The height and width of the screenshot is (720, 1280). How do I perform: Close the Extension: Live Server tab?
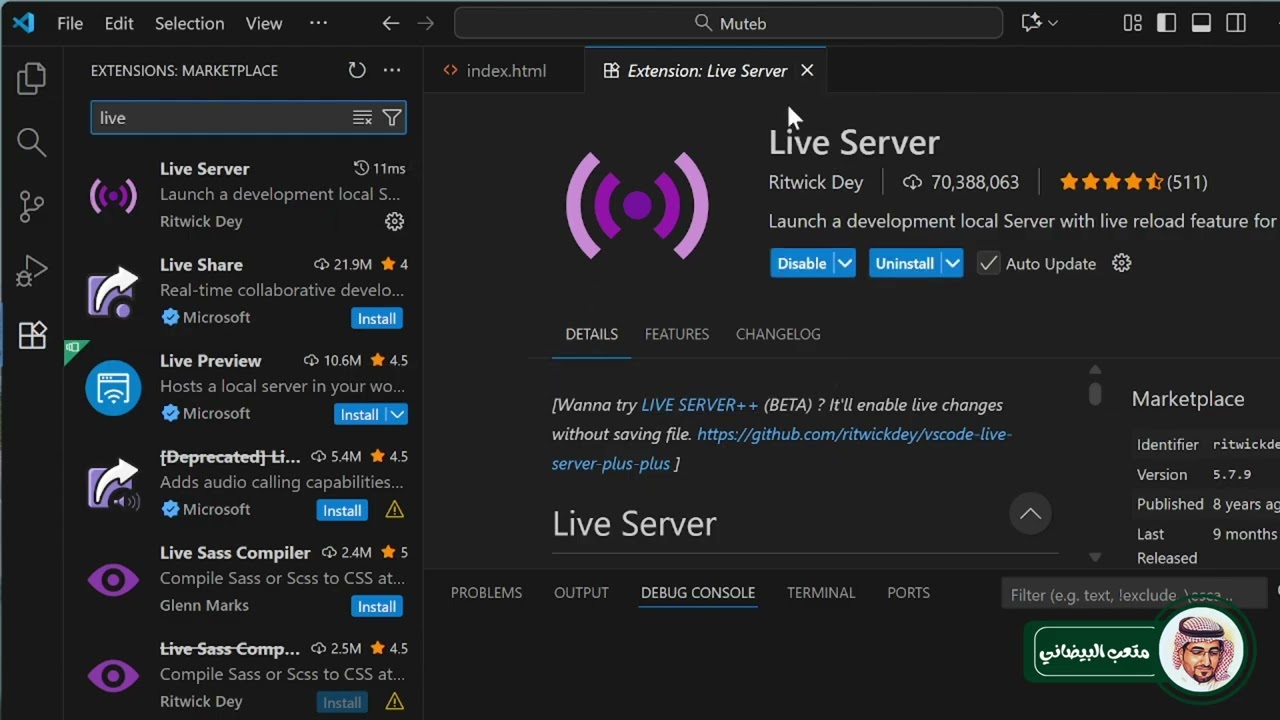coord(807,70)
